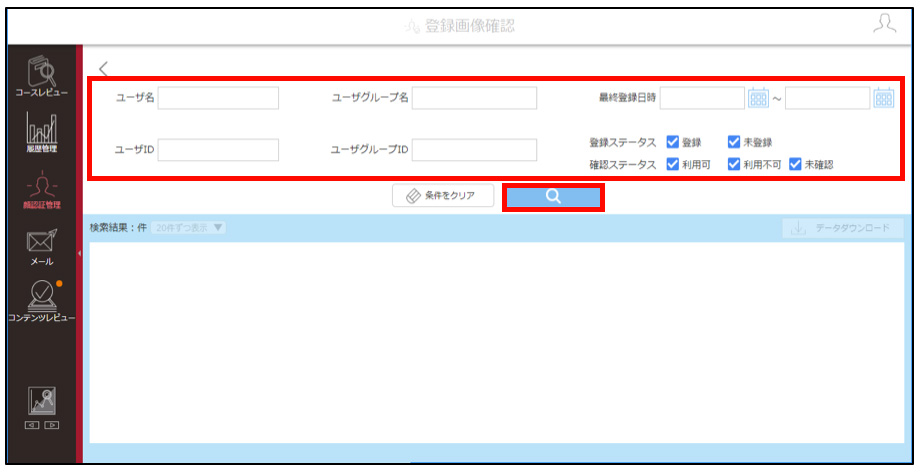Viewport: 922px width, 473px height.
Task: Focus the ユーザ名 input field
Action: tap(218, 98)
